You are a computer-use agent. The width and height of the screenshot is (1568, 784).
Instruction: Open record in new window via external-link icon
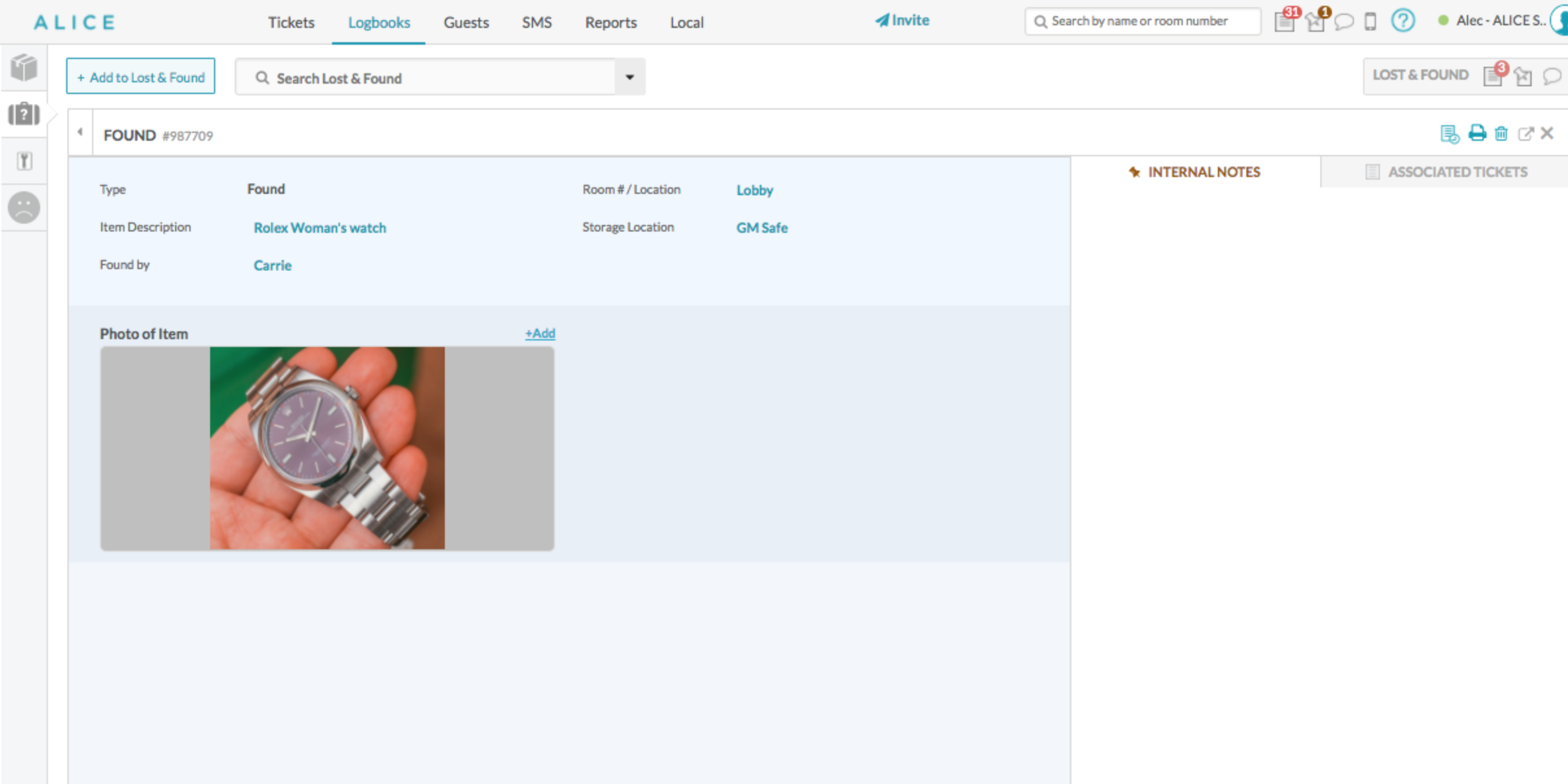coord(1525,133)
